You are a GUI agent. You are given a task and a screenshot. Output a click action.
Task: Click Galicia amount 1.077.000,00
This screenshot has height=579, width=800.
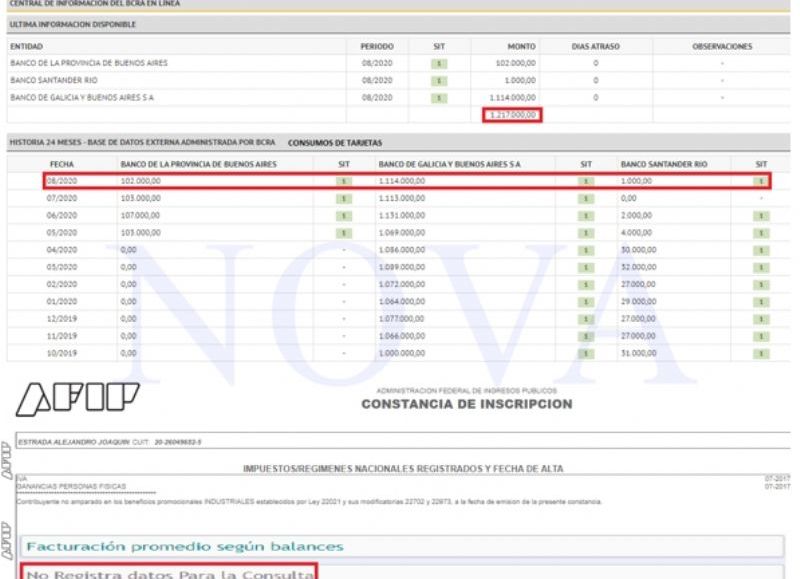[402, 319]
